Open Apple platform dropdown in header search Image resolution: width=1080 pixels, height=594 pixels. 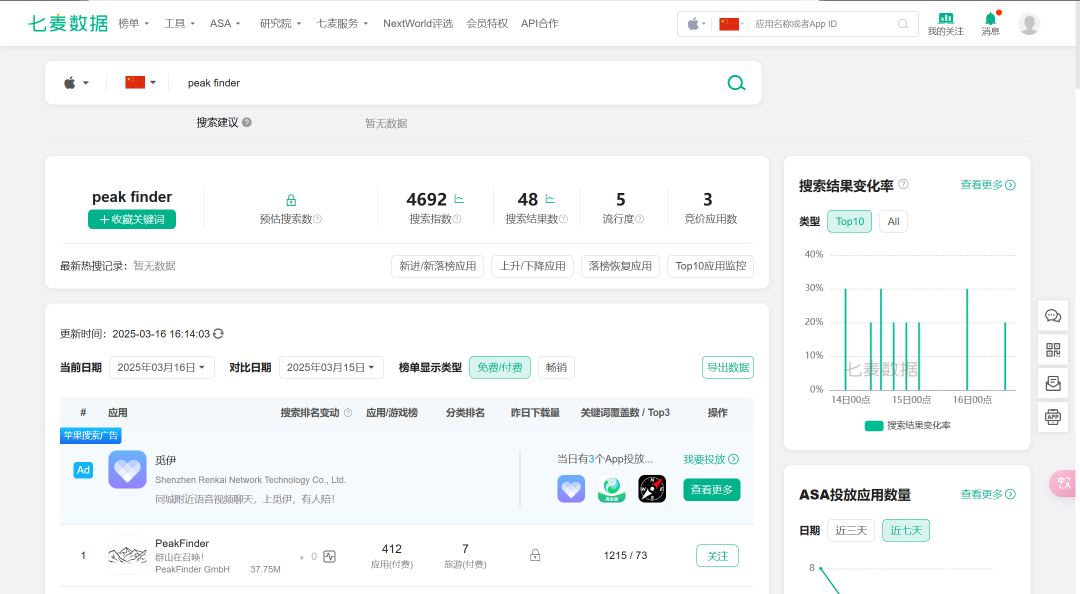[696, 24]
